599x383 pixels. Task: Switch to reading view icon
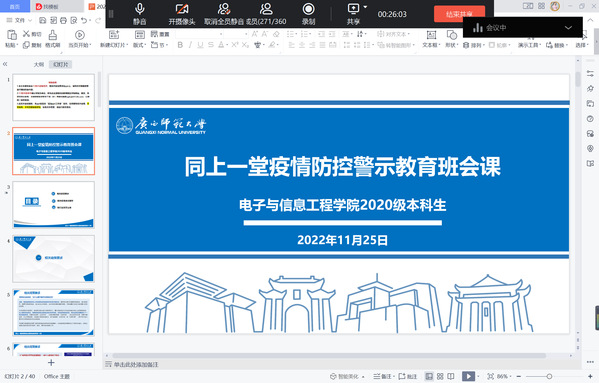(451, 377)
